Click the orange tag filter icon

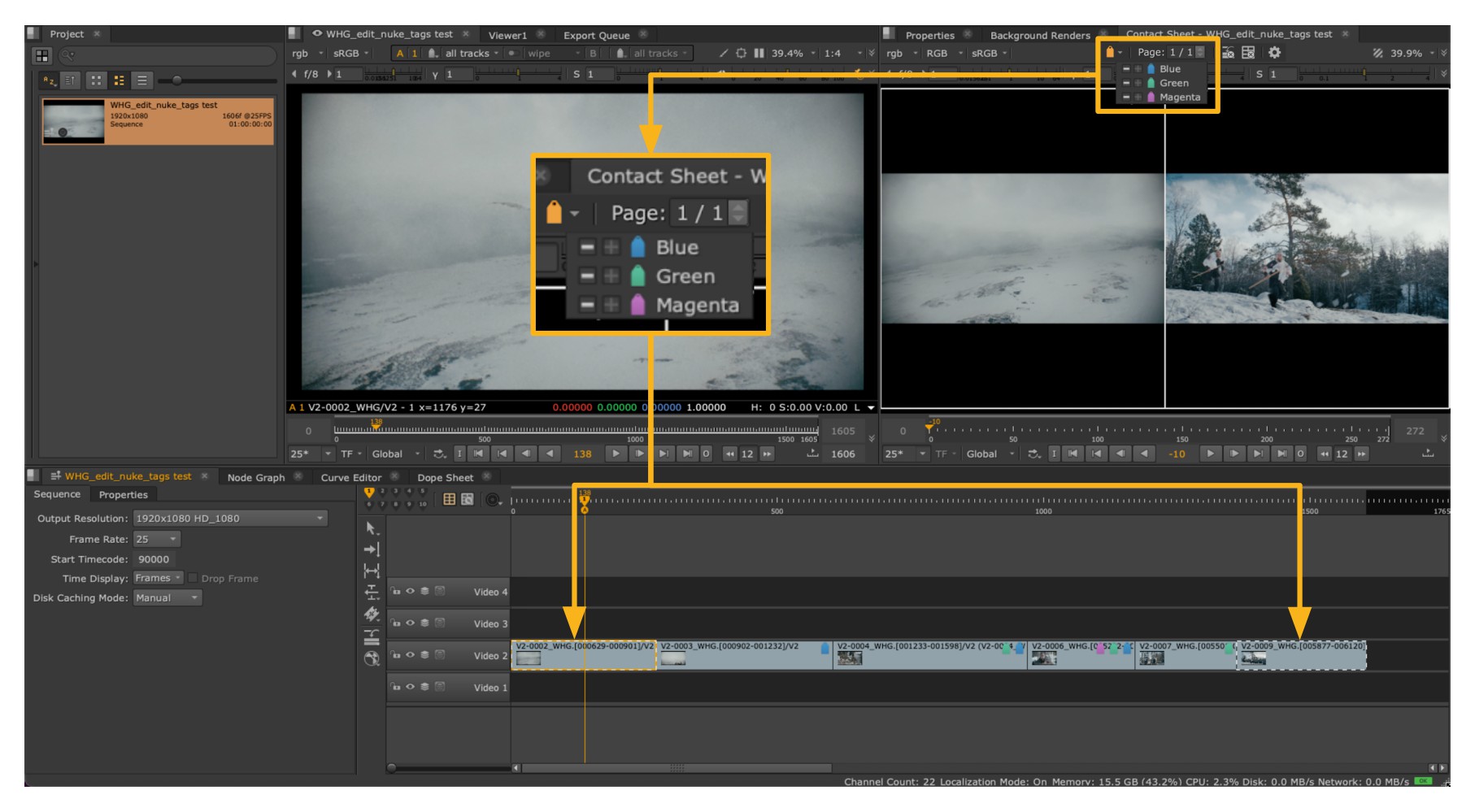[1110, 53]
